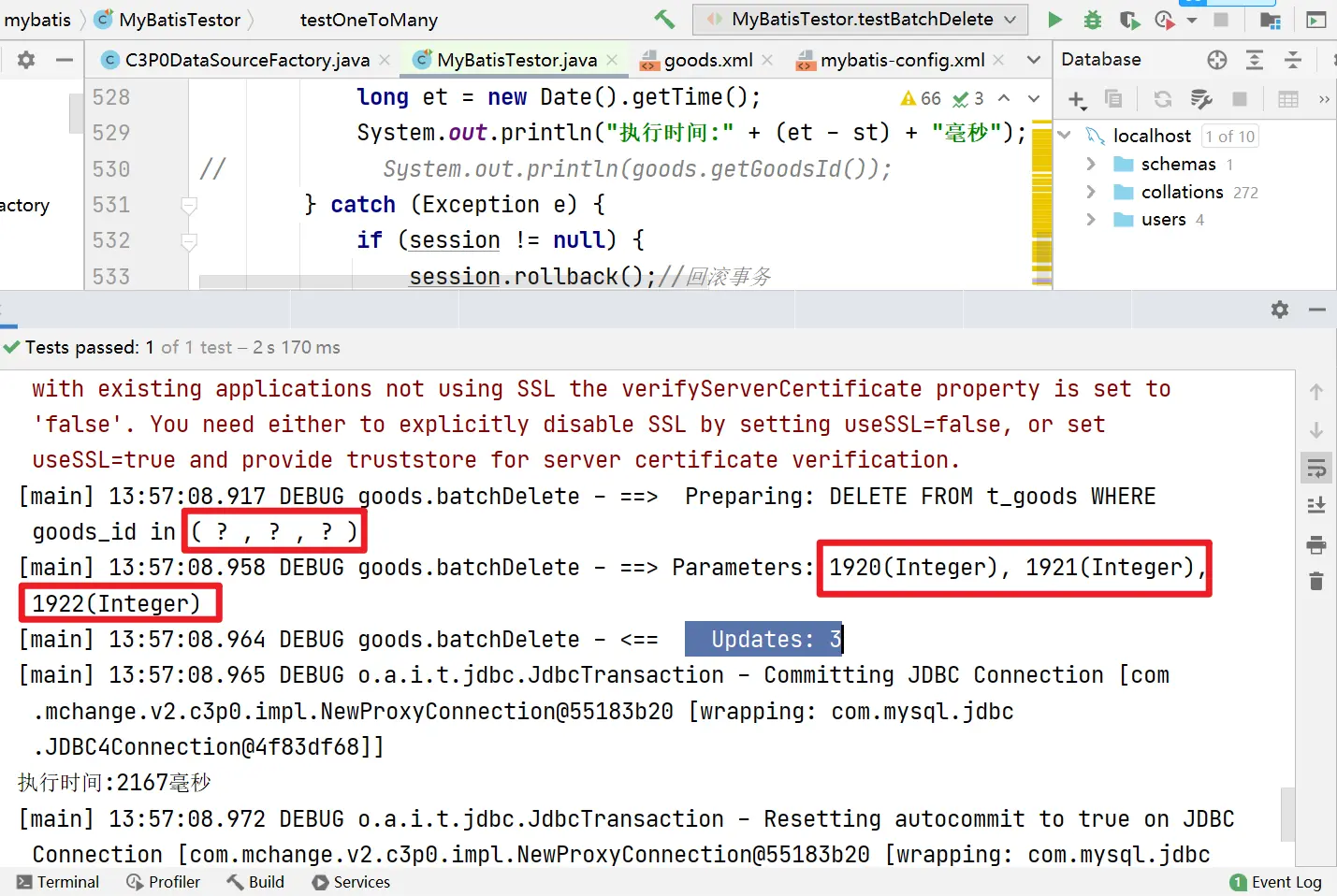The height and width of the screenshot is (896, 1337).
Task: Open the profiler run options dropdown arrow
Action: pos(1191,20)
